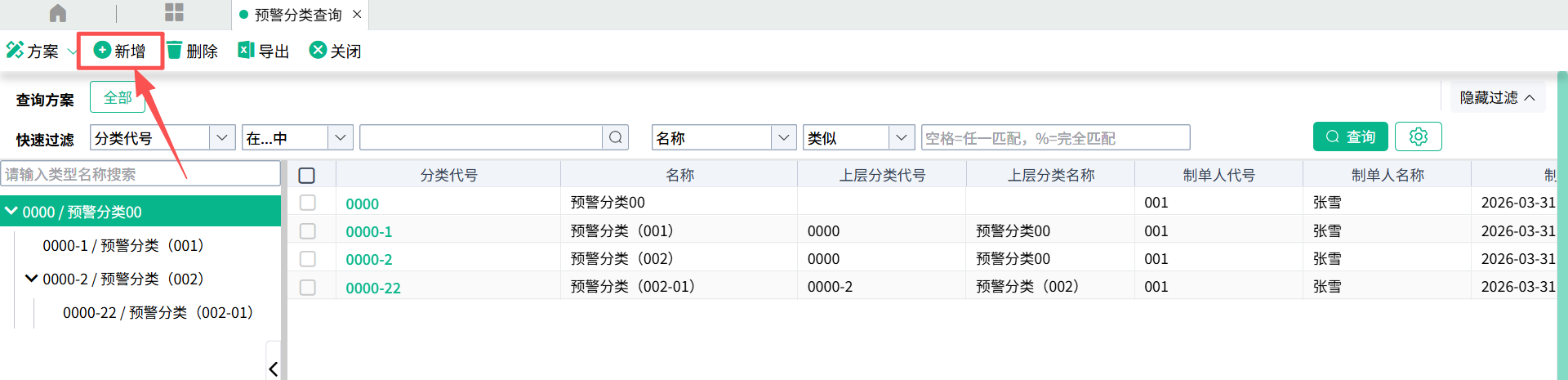Collapse the 0000-2 tree node
The width and height of the screenshot is (1568, 380).
tap(31, 279)
